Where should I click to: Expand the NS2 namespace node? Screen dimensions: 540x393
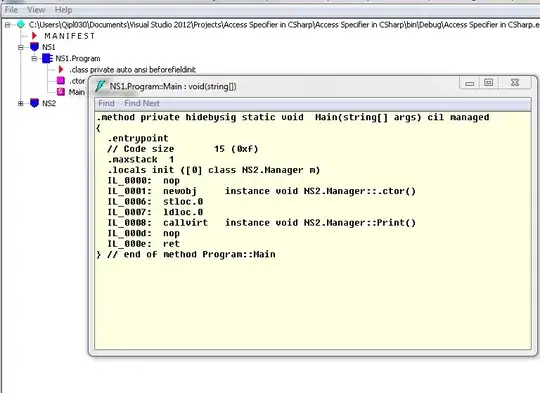21,103
